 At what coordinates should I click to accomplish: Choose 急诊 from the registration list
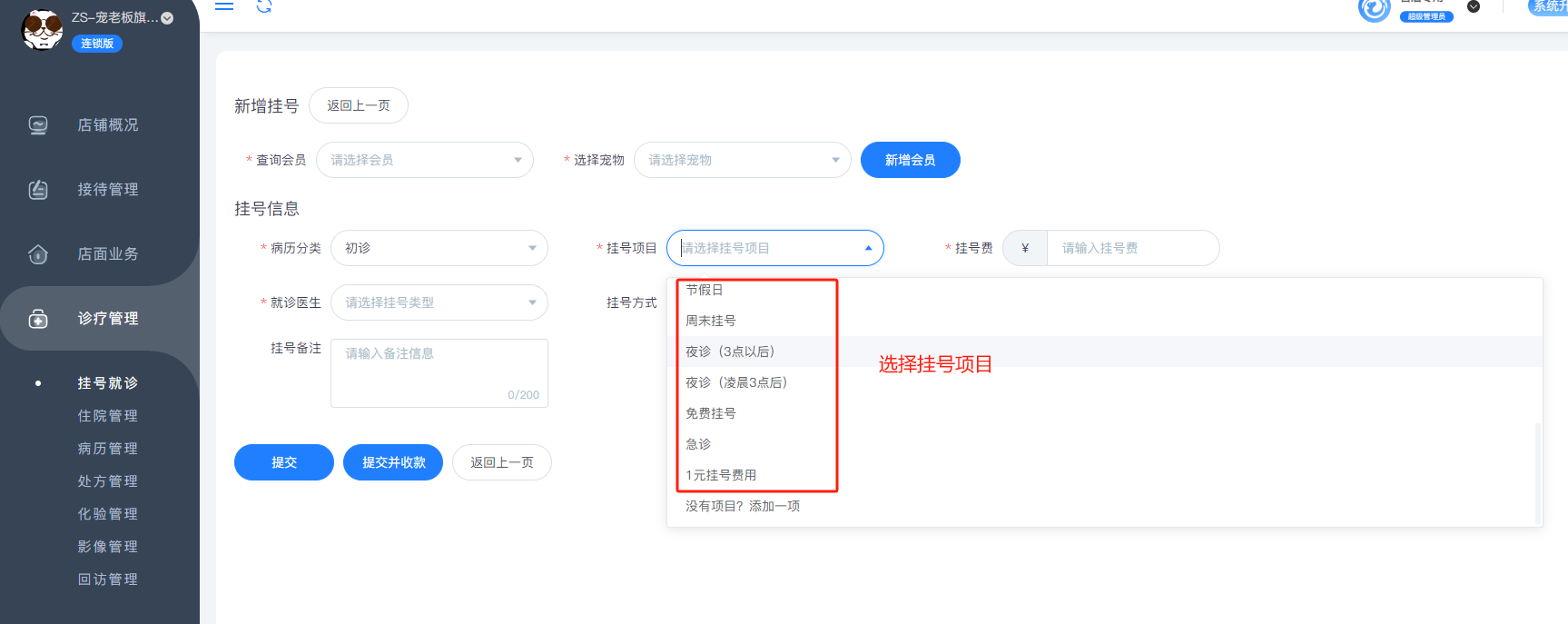[x=698, y=444]
